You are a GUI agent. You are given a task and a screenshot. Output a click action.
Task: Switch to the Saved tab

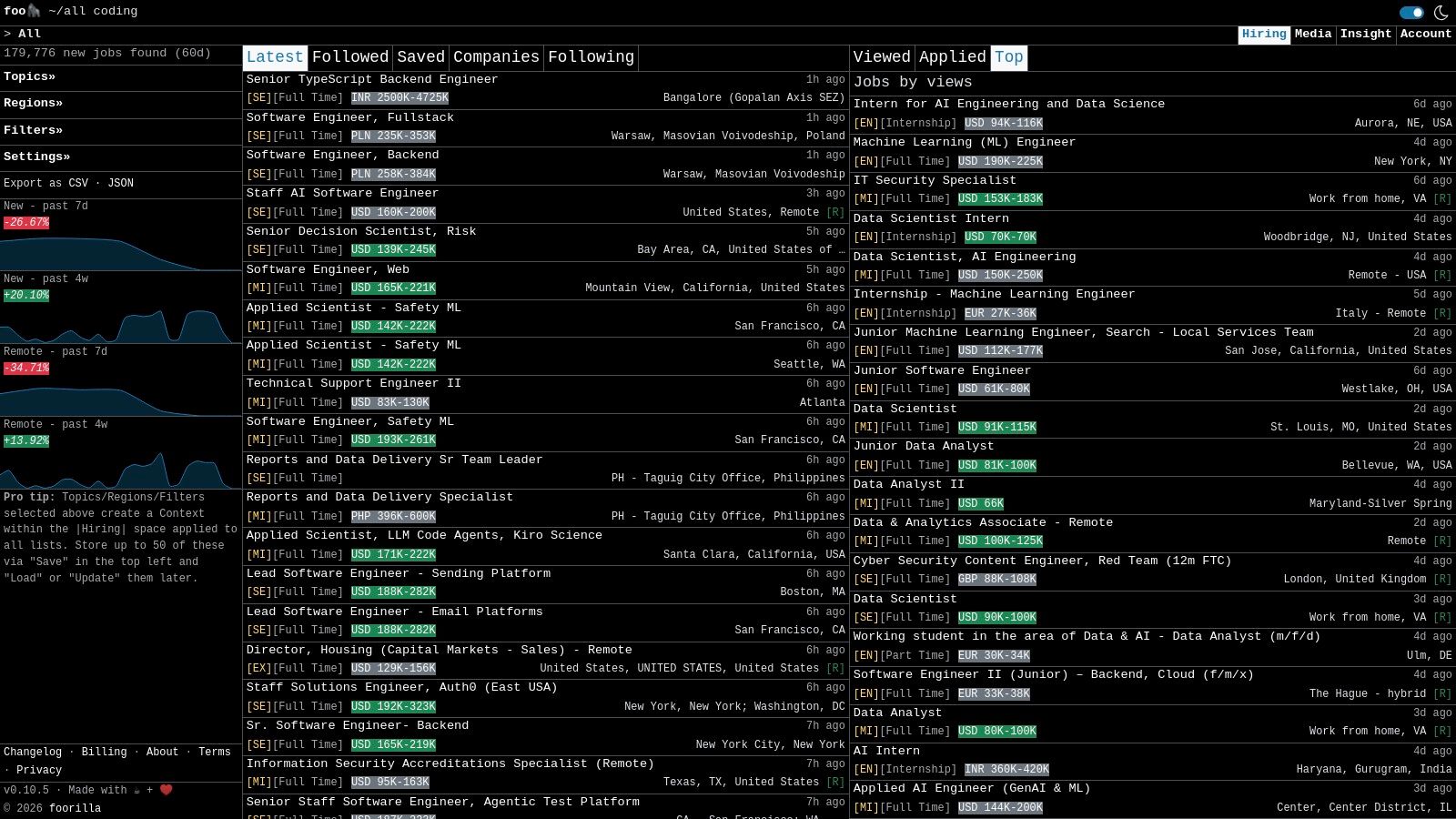coord(420,56)
